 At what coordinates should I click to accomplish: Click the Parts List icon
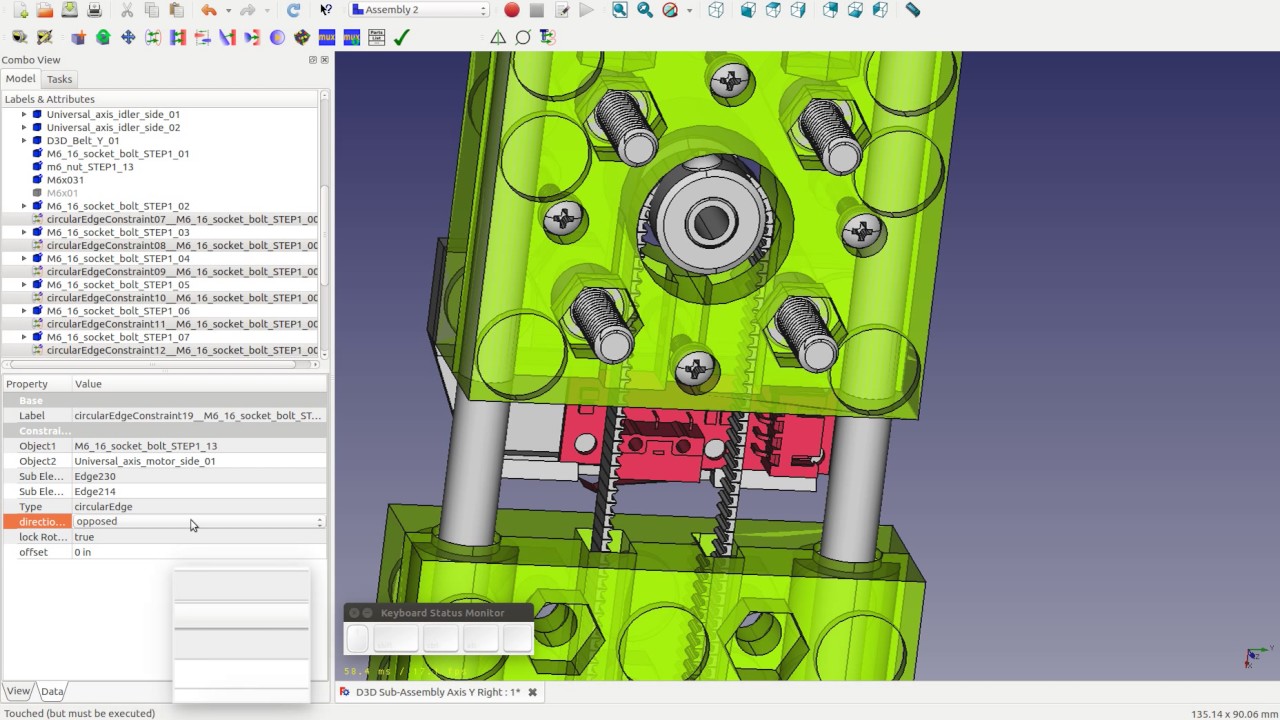pos(376,37)
